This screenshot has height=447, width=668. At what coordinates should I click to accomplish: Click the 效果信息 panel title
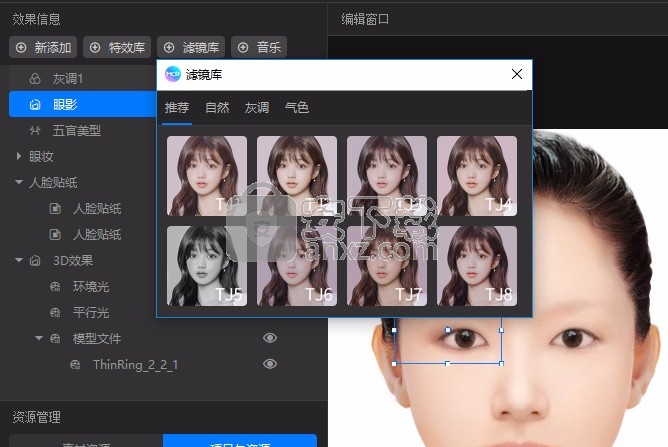(36, 19)
